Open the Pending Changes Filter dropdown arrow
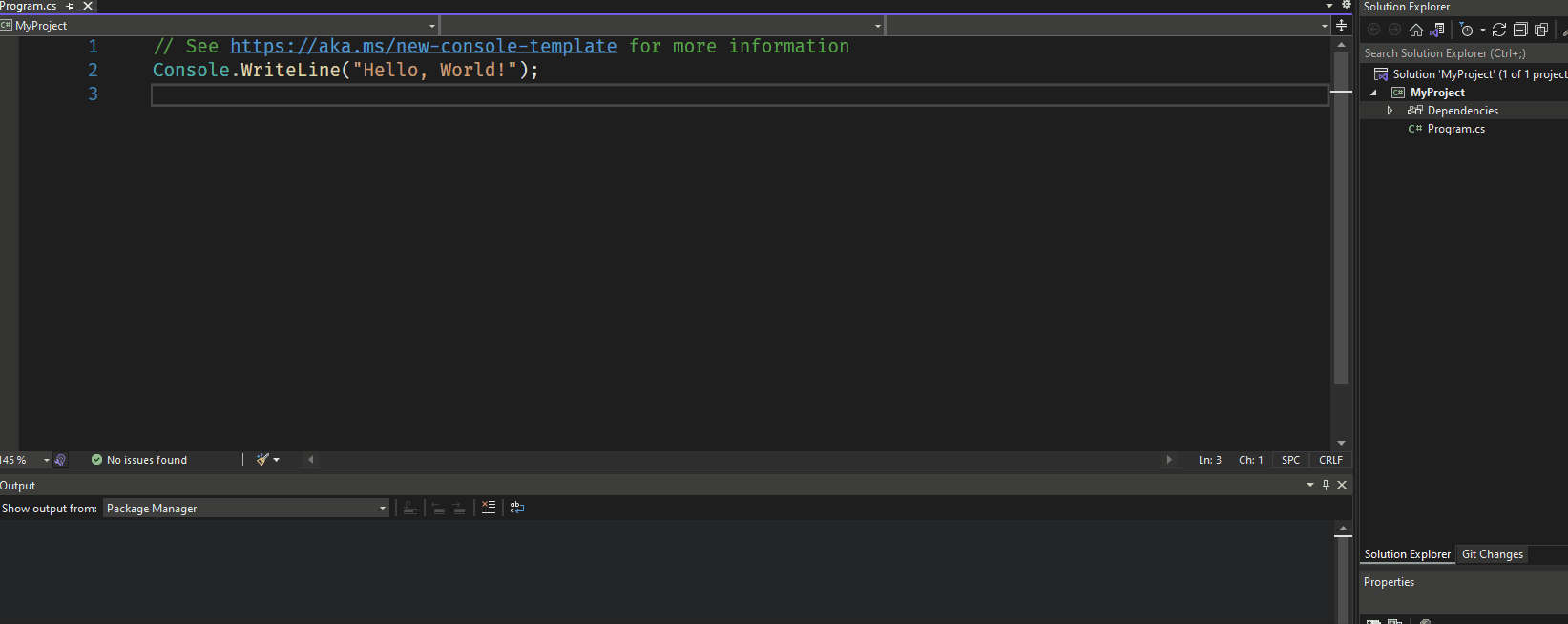Image resolution: width=1568 pixels, height=624 pixels. pyautogui.click(x=1483, y=31)
